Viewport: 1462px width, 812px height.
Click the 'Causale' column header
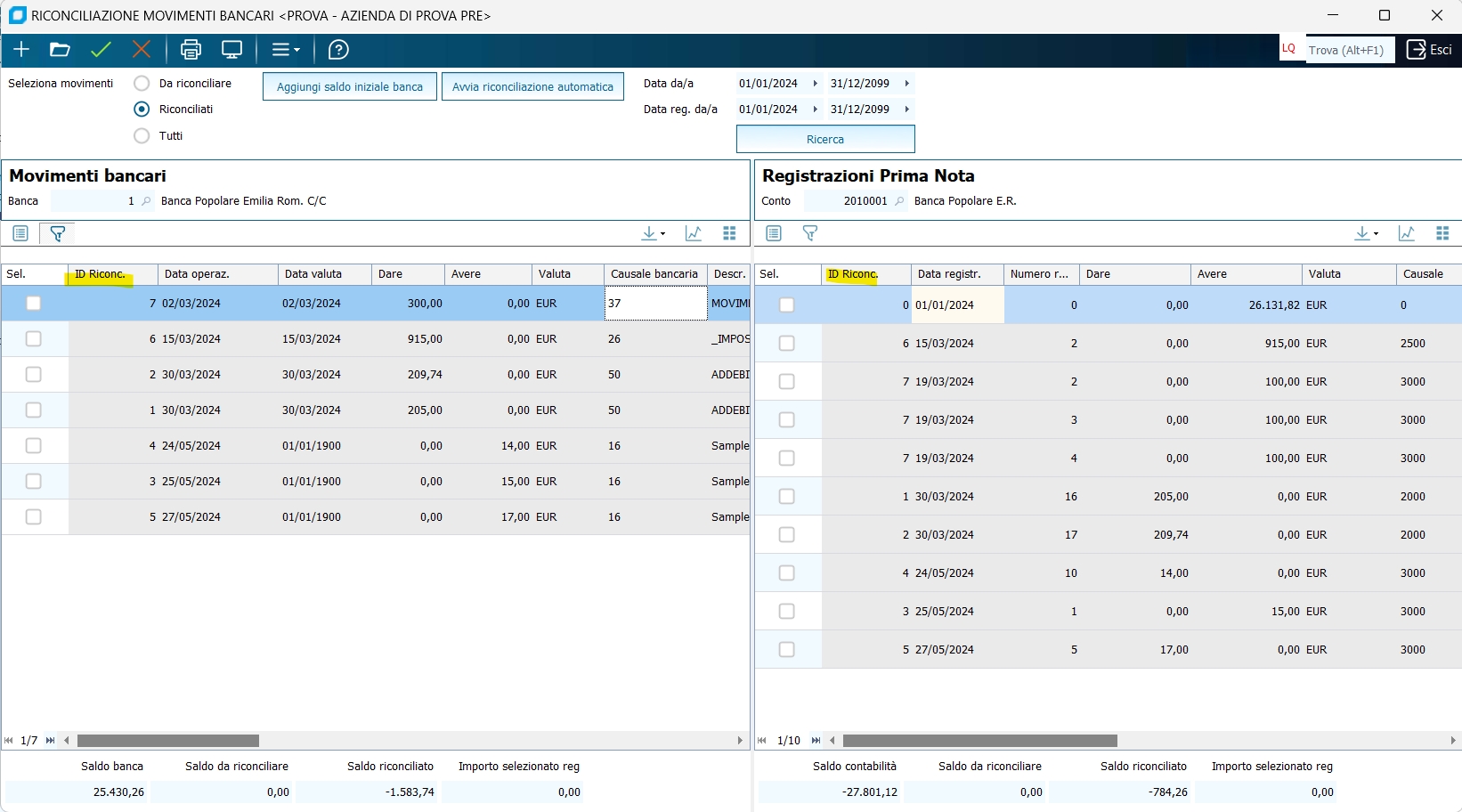point(1422,274)
